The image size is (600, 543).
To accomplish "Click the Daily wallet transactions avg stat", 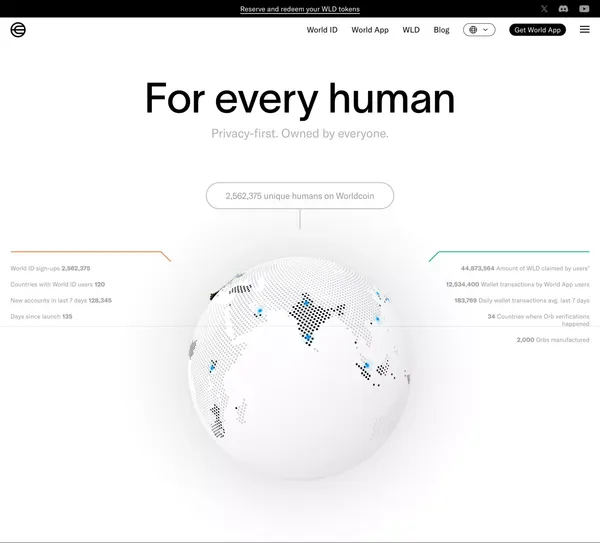I will click(x=522, y=300).
